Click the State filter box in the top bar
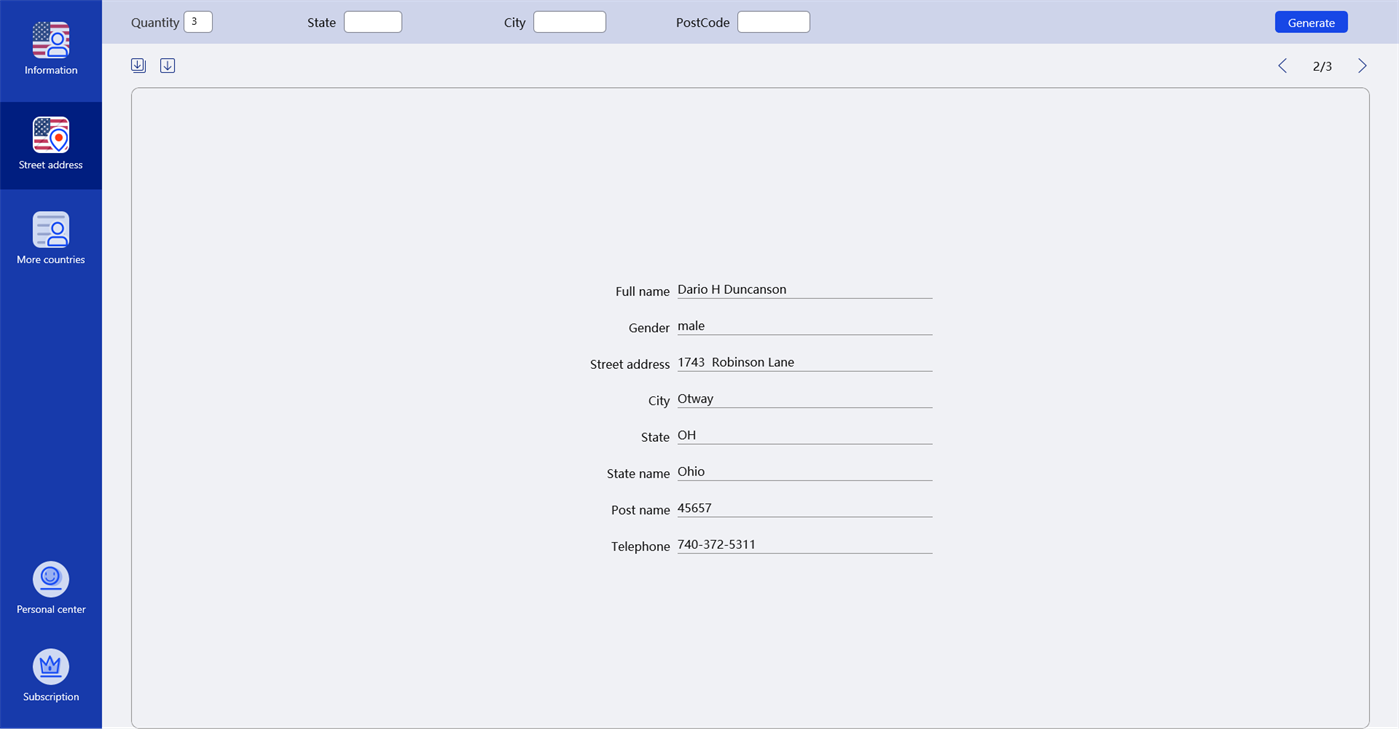This screenshot has width=1399, height=729. (x=373, y=22)
